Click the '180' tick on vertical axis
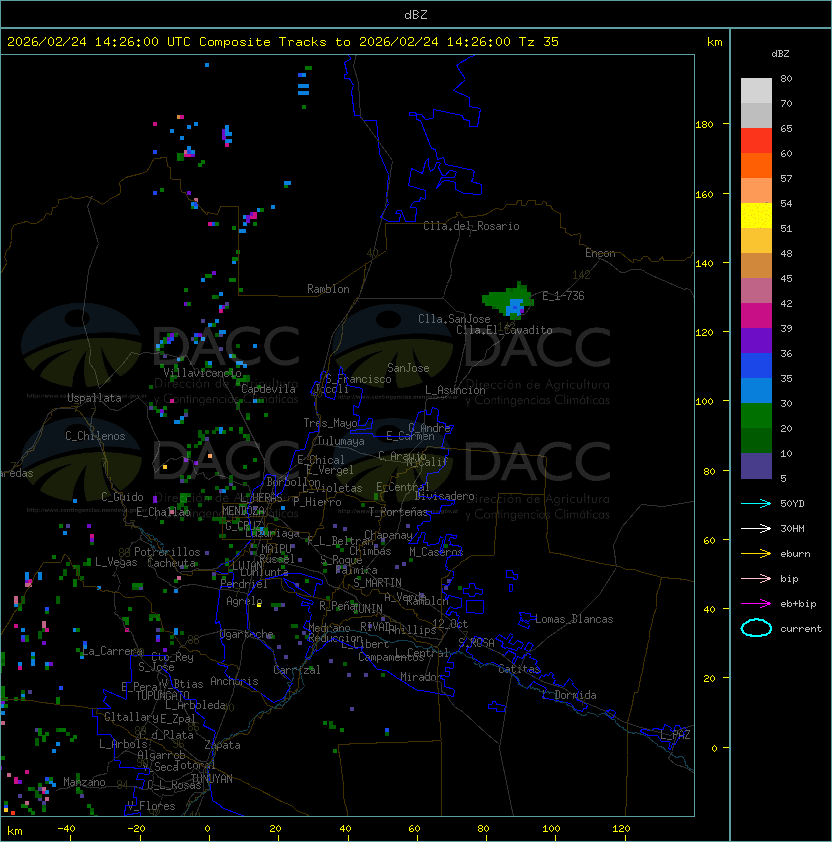The image size is (832, 842). [x=704, y=125]
